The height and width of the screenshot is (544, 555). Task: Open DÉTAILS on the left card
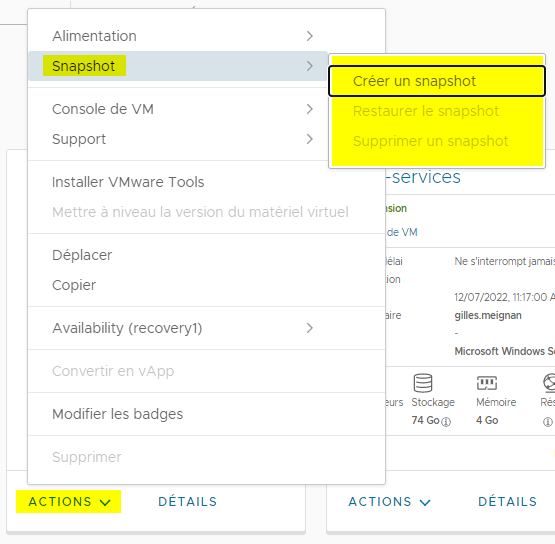(188, 502)
